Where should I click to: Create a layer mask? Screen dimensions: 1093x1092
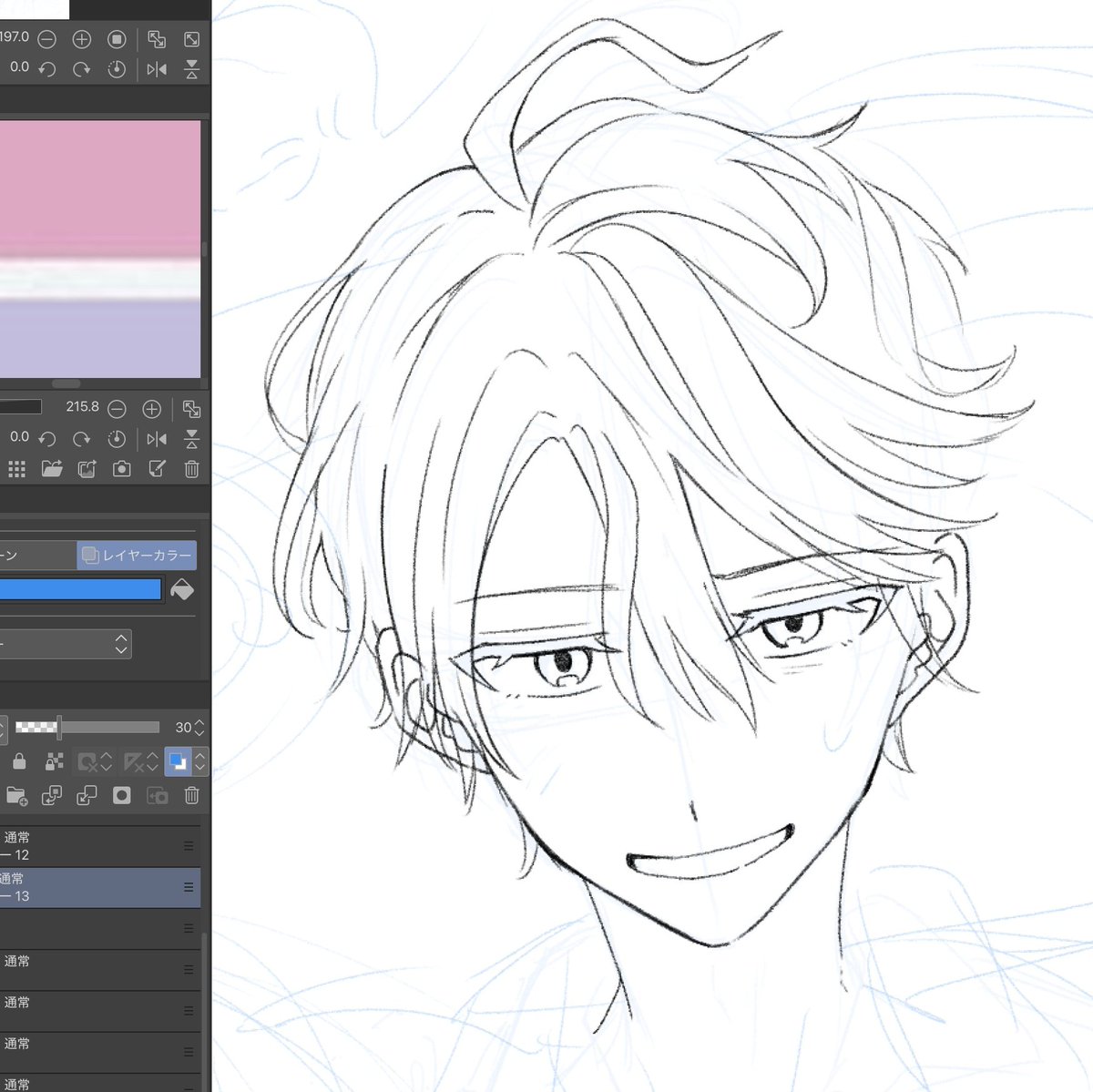(x=121, y=796)
